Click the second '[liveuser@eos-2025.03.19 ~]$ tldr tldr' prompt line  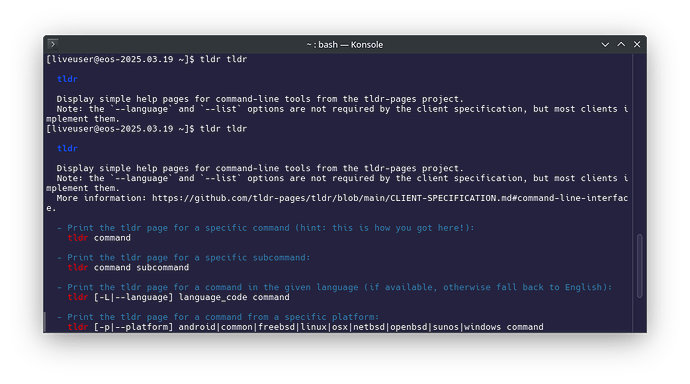147,128
